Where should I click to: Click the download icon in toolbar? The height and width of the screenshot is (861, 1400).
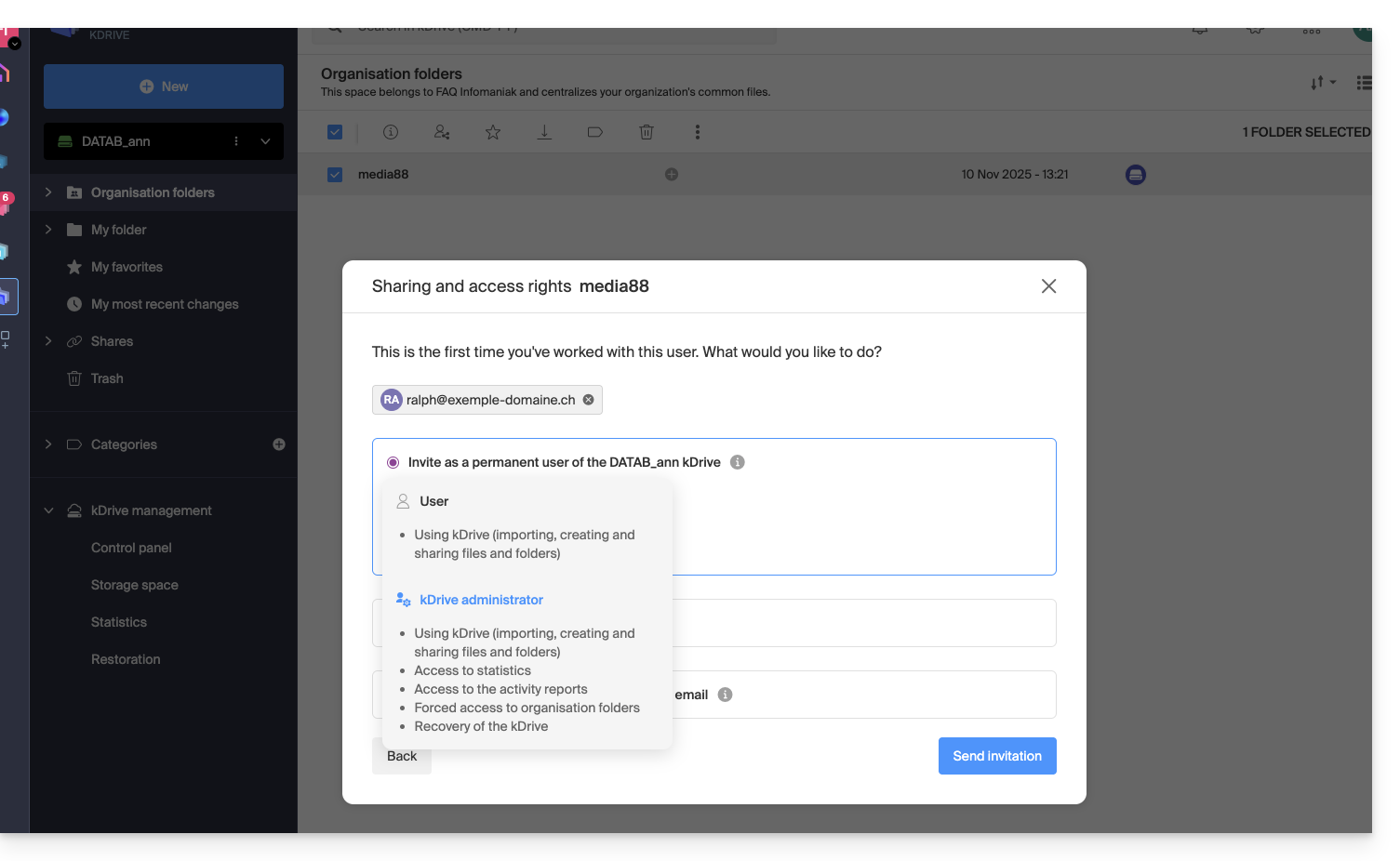pos(544,132)
